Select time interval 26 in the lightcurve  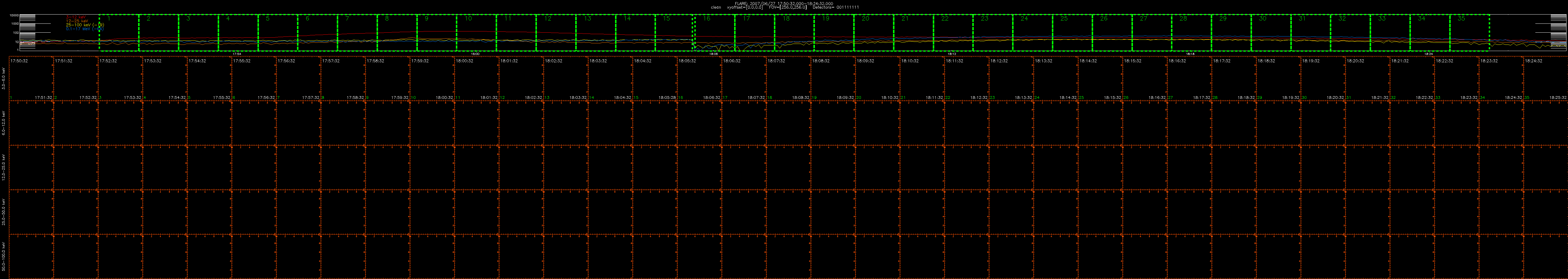[1112, 33]
